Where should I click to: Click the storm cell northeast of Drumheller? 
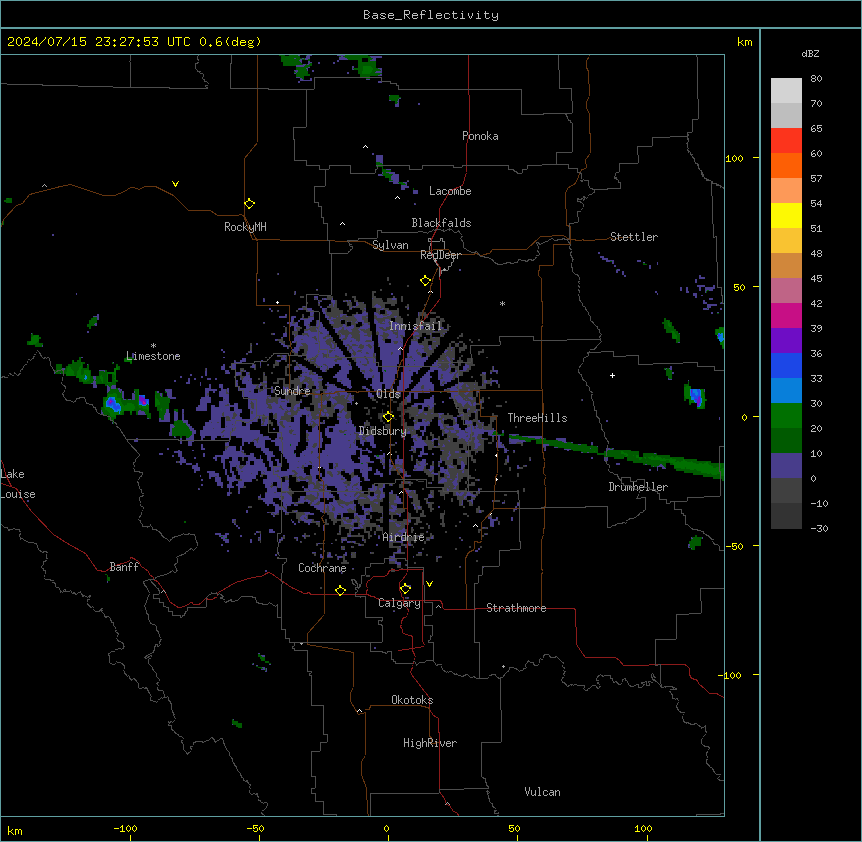pos(697,396)
